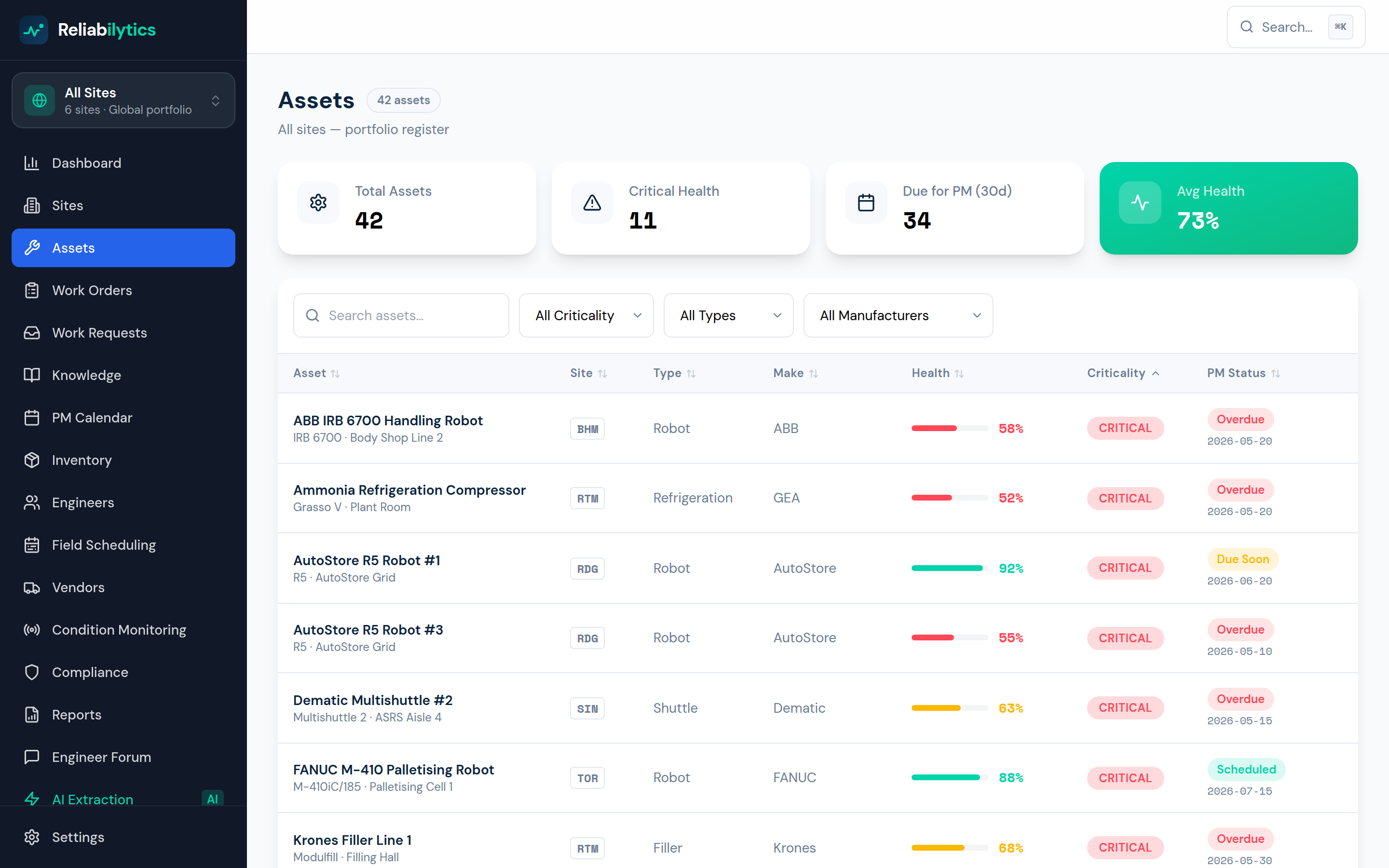Image resolution: width=1389 pixels, height=868 pixels.
Task: Sort table by Health column
Action: (938, 373)
